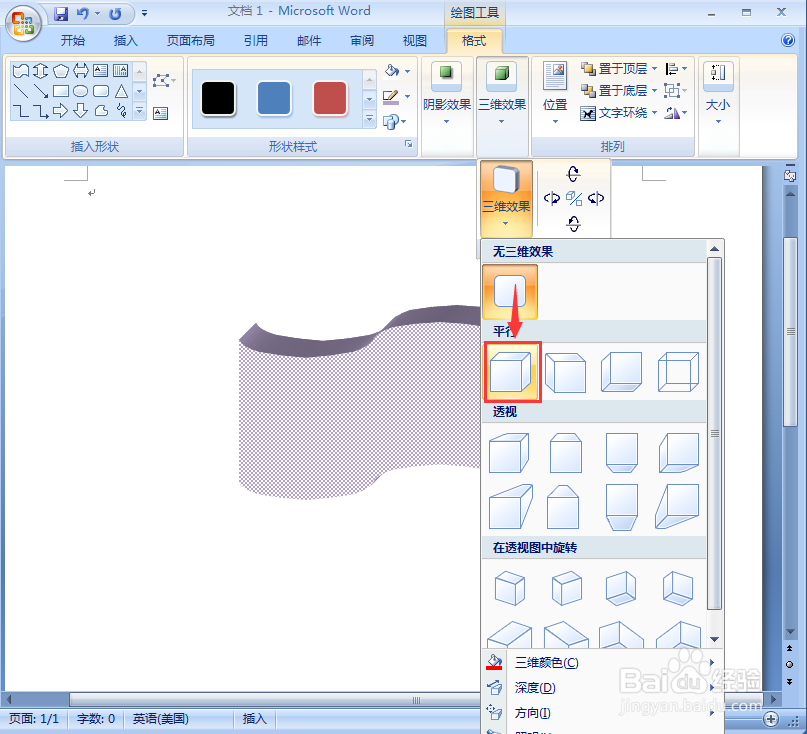807x734 pixels.
Task: Choose first perspective 3D style thumbnail
Action: coord(508,453)
